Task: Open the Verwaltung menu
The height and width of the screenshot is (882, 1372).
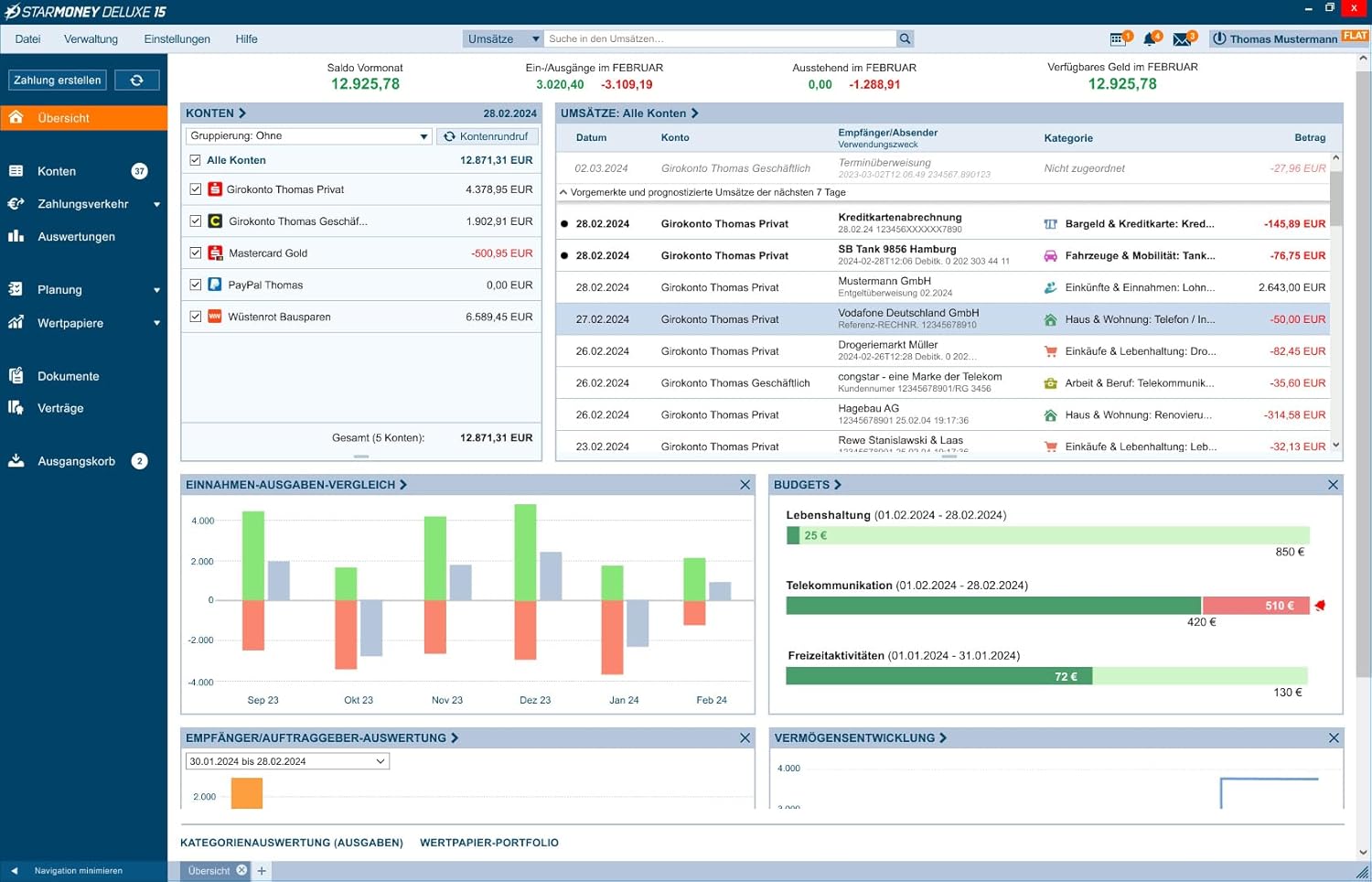Action: (91, 38)
